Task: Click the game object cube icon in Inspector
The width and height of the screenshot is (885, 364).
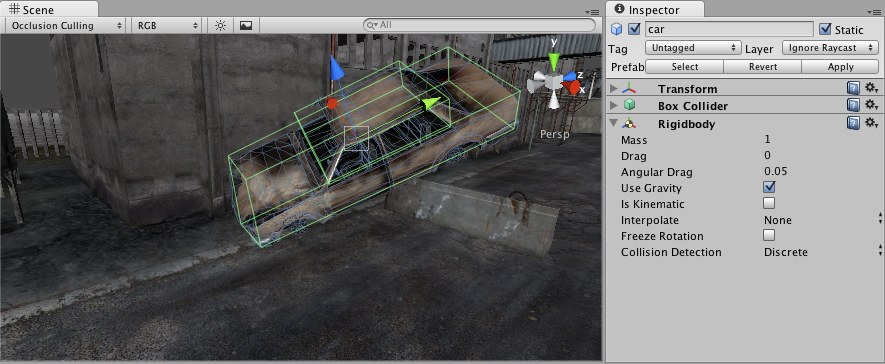Action: pyautogui.click(x=617, y=29)
